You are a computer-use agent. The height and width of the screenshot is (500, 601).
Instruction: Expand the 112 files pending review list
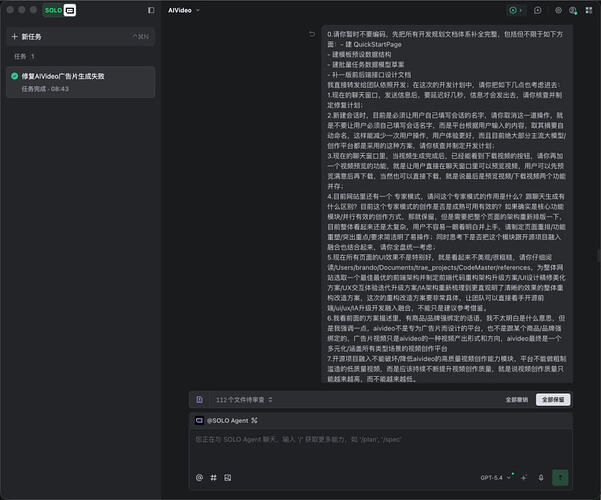[244, 400]
